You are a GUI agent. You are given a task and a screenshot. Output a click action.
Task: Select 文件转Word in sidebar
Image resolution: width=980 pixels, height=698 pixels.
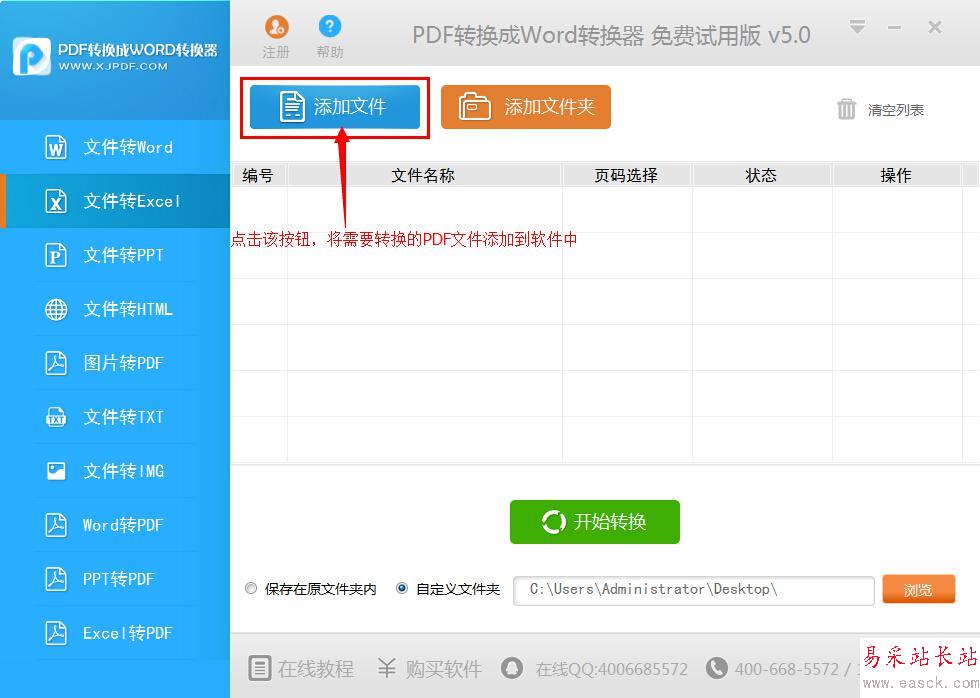[x=115, y=147]
